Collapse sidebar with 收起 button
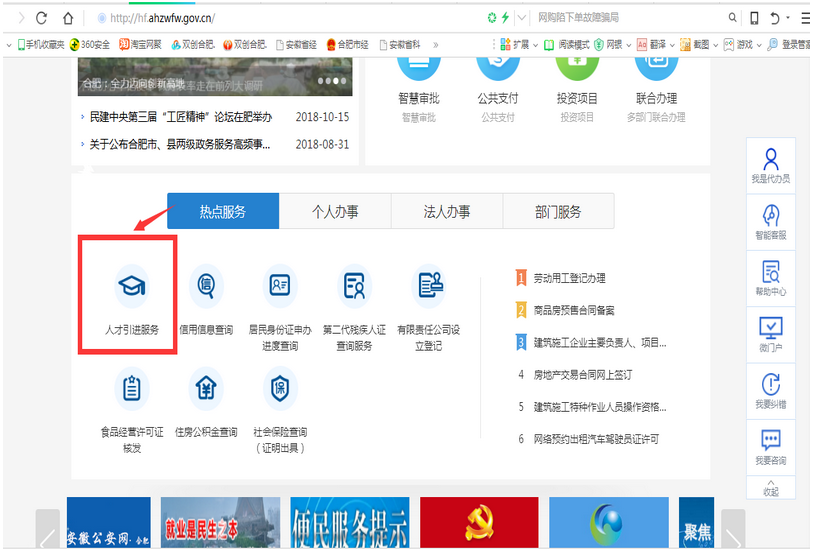The height and width of the screenshot is (549, 817). [771, 488]
